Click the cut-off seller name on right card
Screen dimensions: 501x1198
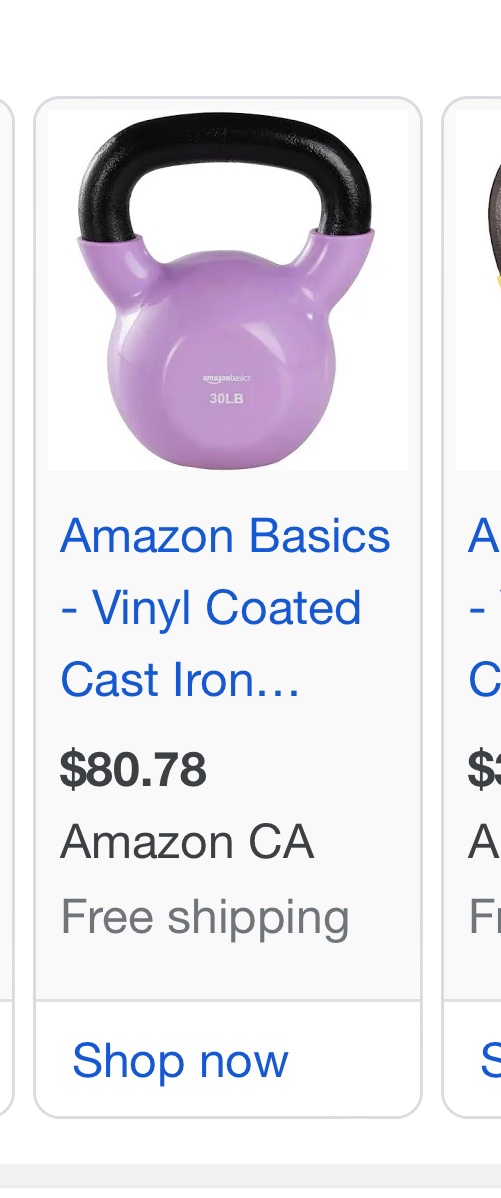point(484,843)
